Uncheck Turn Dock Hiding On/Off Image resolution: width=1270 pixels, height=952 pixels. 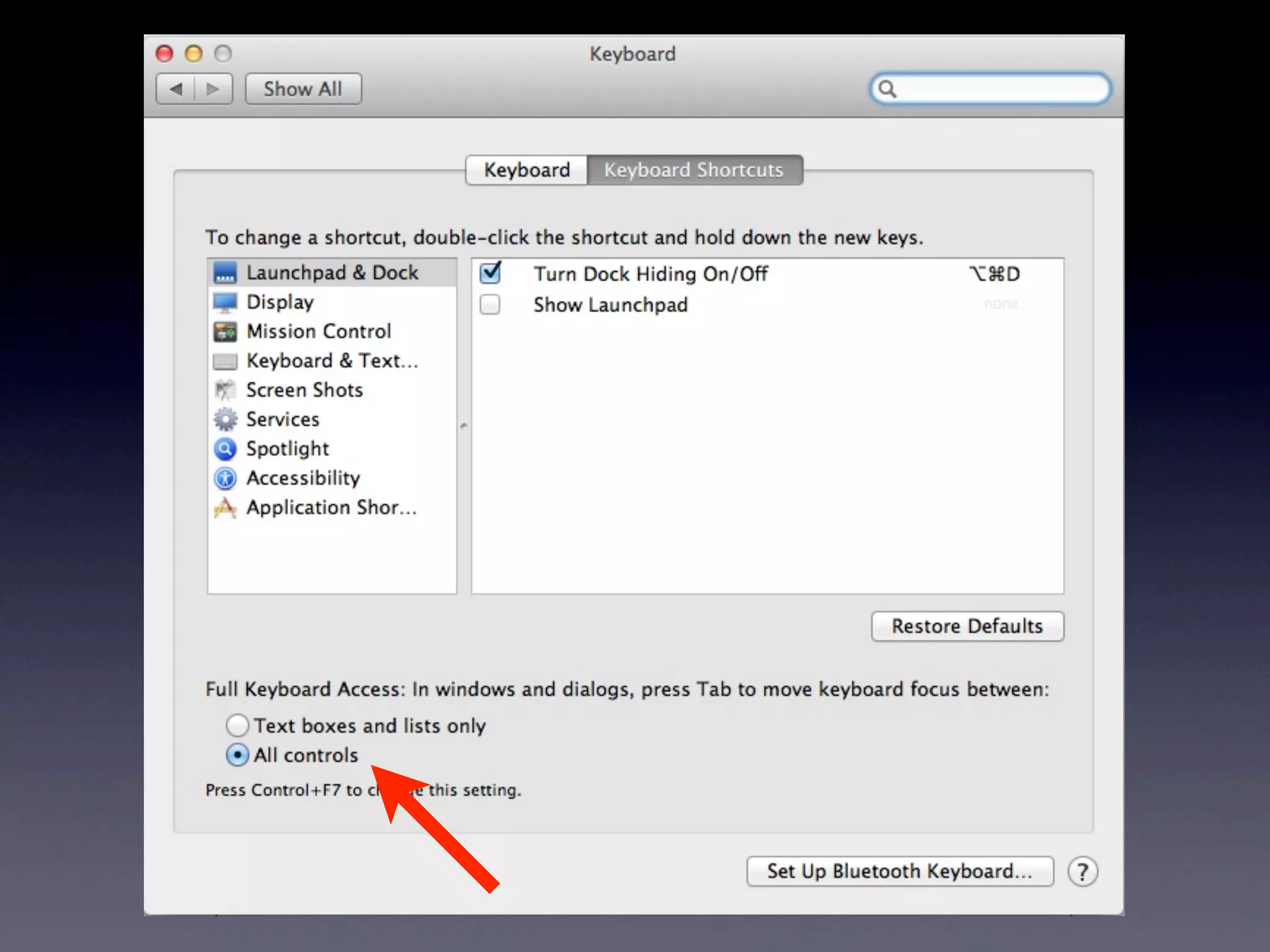(x=490, y=273)
